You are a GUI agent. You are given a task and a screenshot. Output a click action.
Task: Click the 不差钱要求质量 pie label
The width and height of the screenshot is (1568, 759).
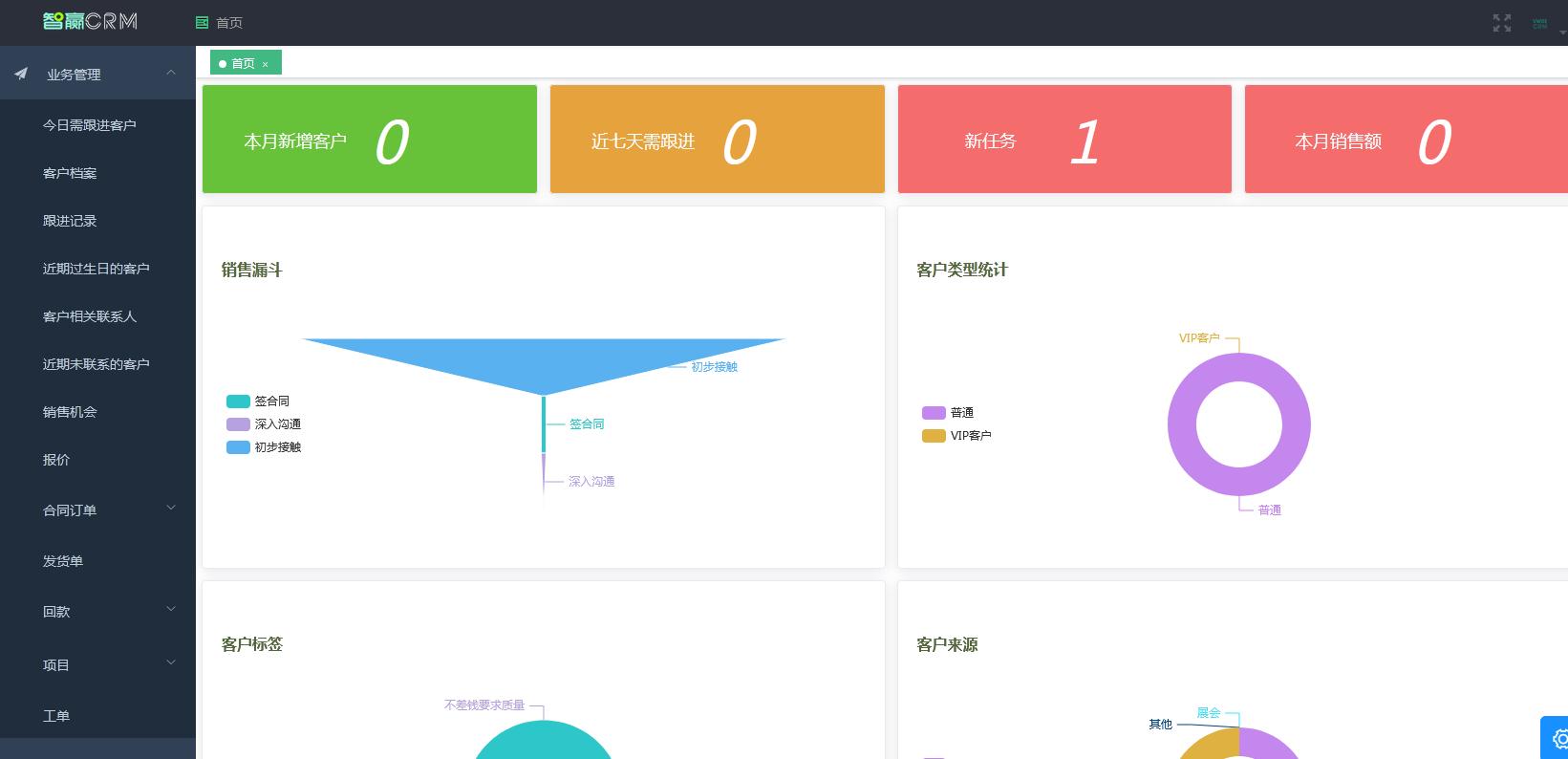click(484, 705)
